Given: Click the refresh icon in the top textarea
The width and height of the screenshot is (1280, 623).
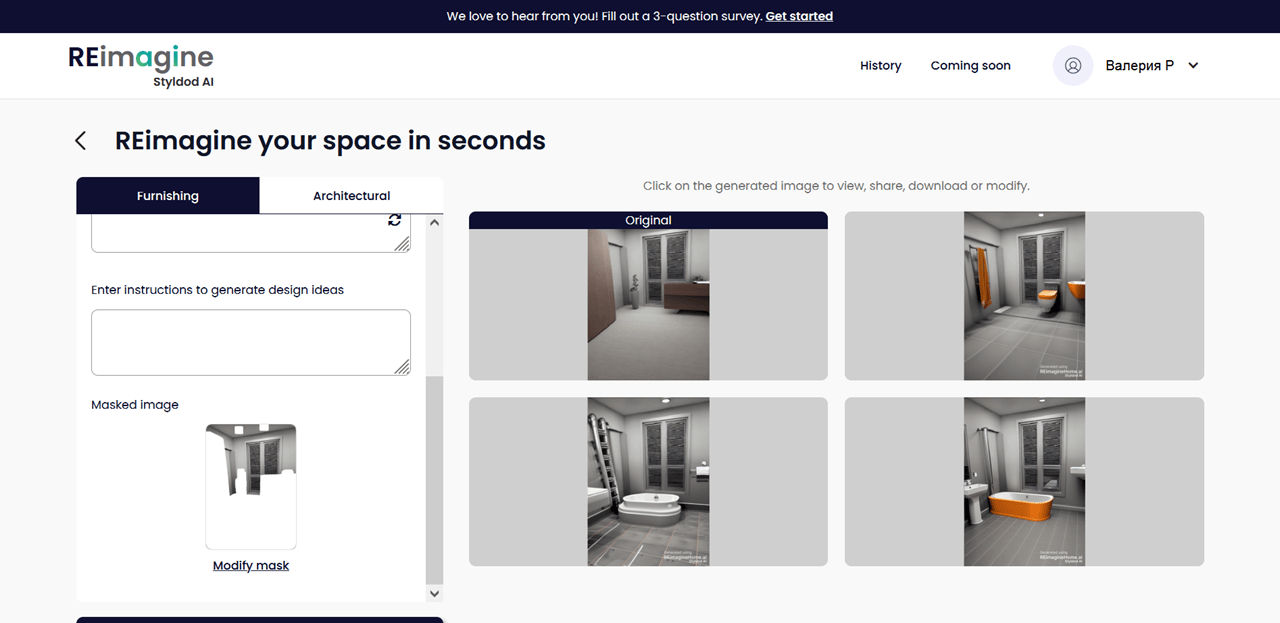Looking at the screenshot, I should (394, 220).
